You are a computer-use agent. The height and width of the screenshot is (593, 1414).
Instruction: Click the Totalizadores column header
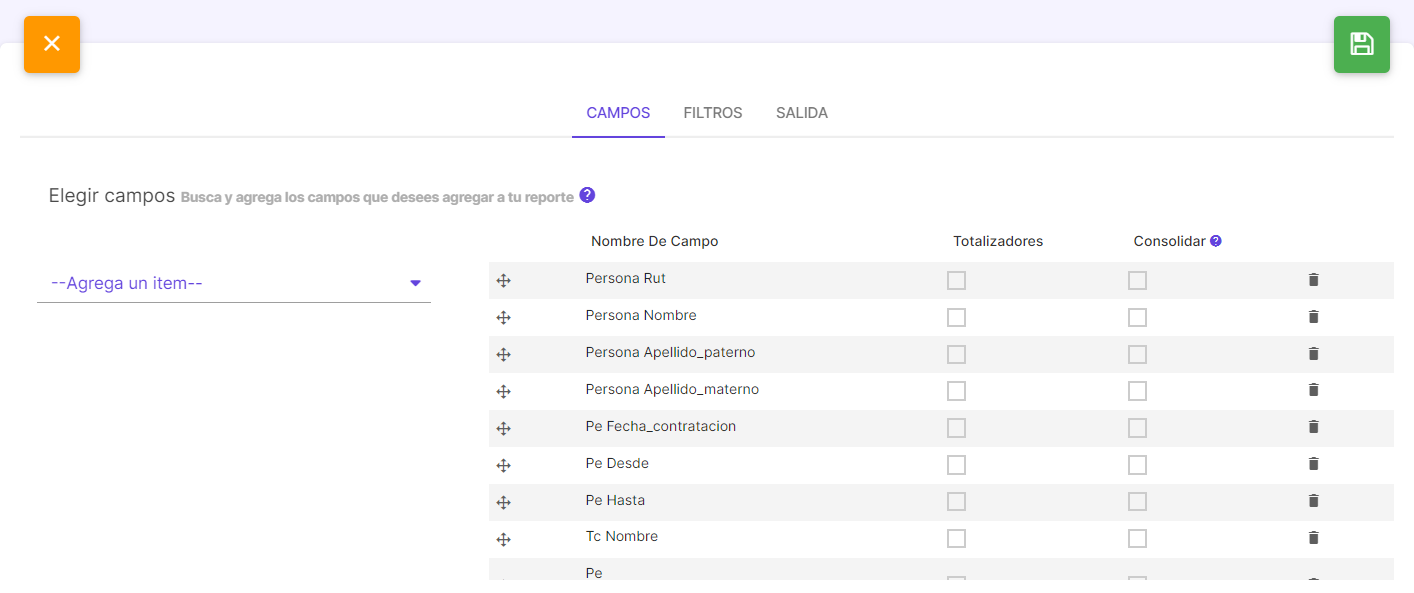[998, 241]
